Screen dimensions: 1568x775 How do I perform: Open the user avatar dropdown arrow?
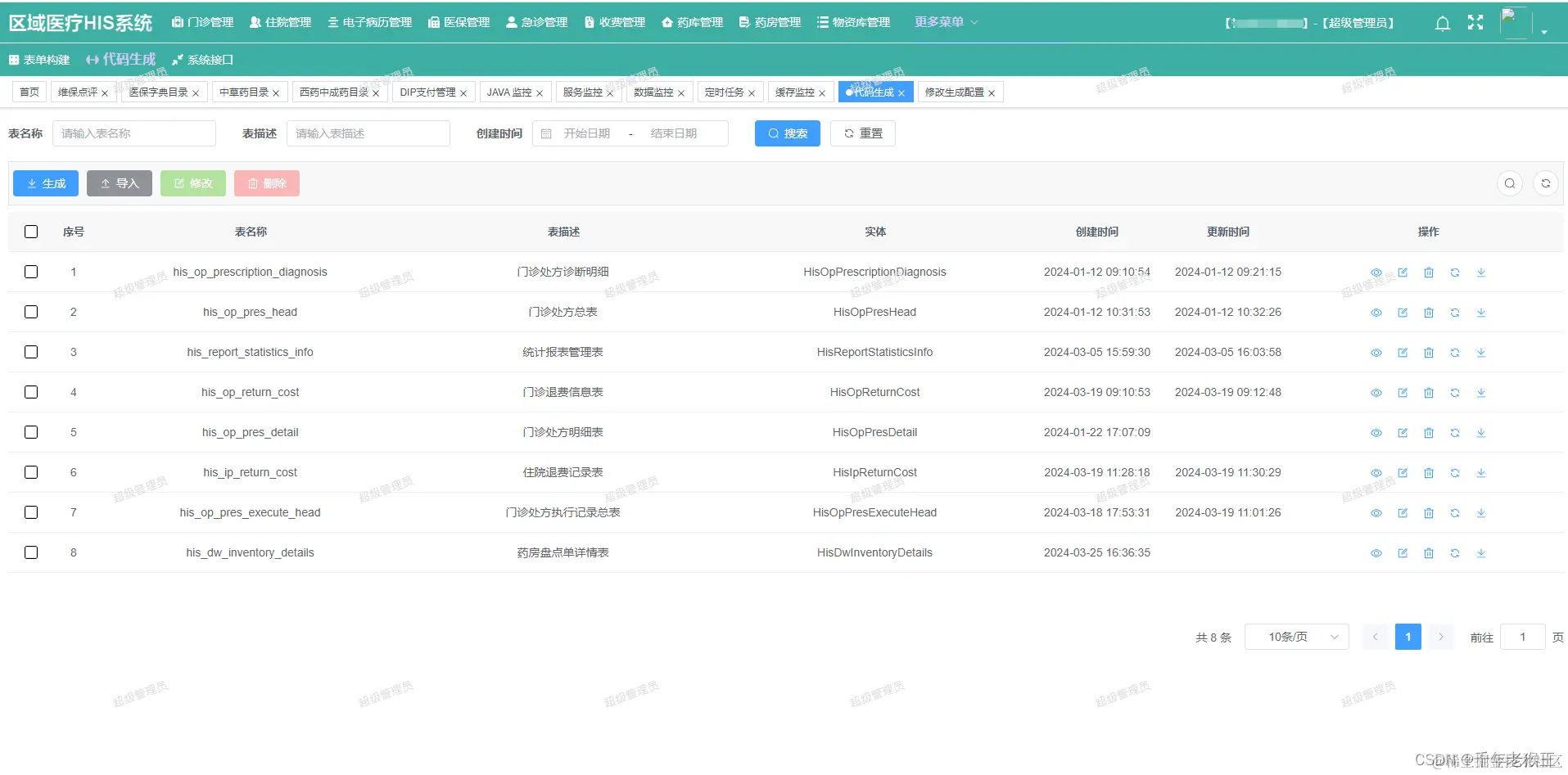point(1543,29)
